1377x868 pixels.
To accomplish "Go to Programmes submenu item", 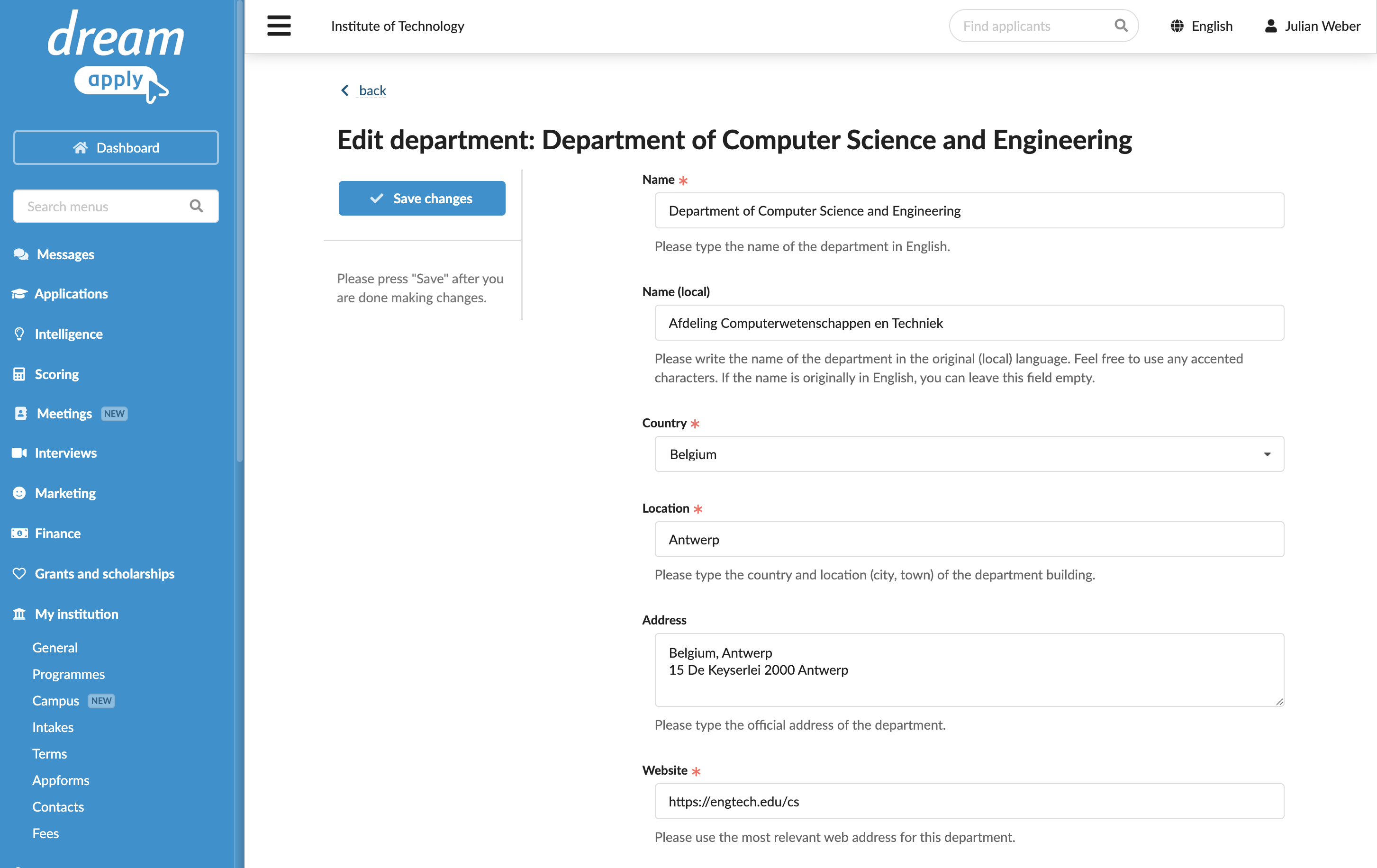I will (x=69, y=674).
